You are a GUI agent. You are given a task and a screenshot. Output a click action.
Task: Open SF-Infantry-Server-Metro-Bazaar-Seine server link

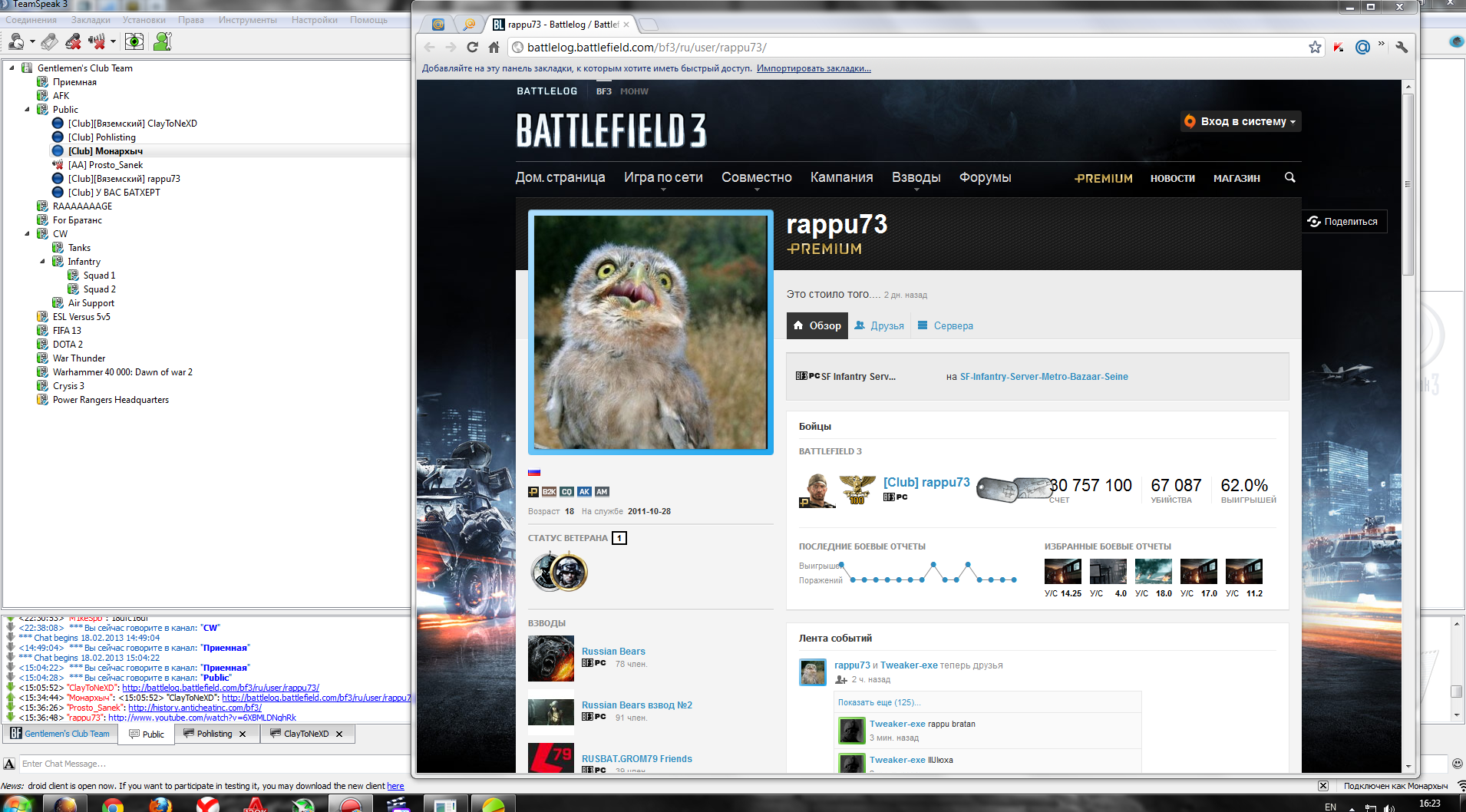1044,377
